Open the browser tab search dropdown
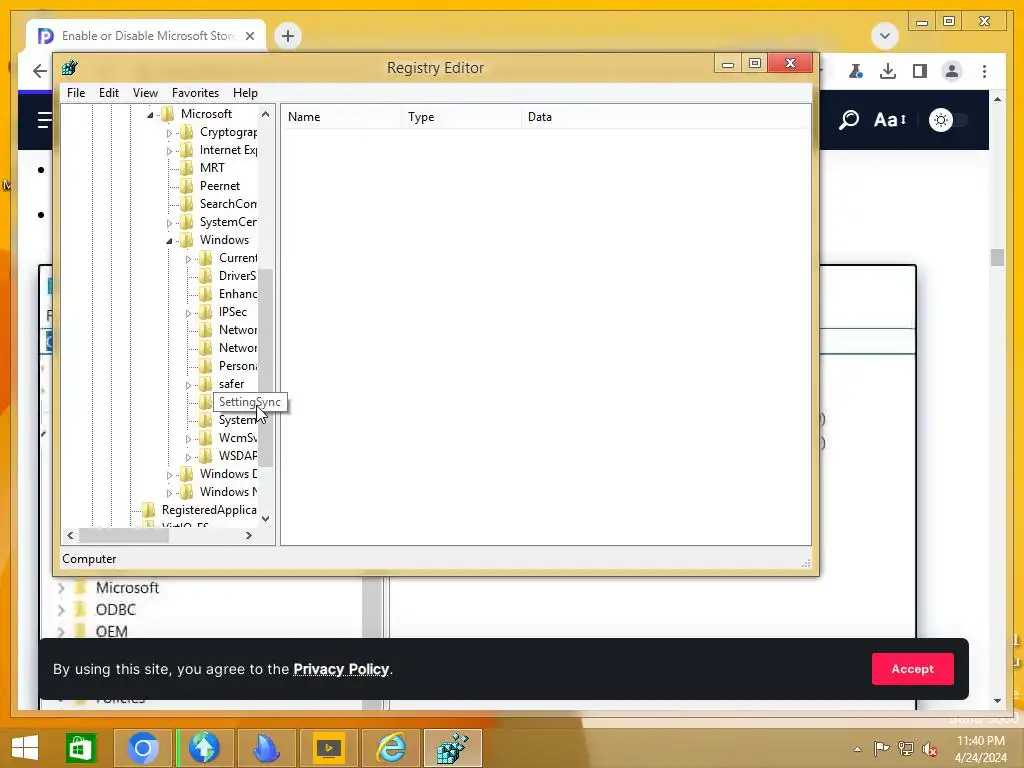 (x=885, y=35)
